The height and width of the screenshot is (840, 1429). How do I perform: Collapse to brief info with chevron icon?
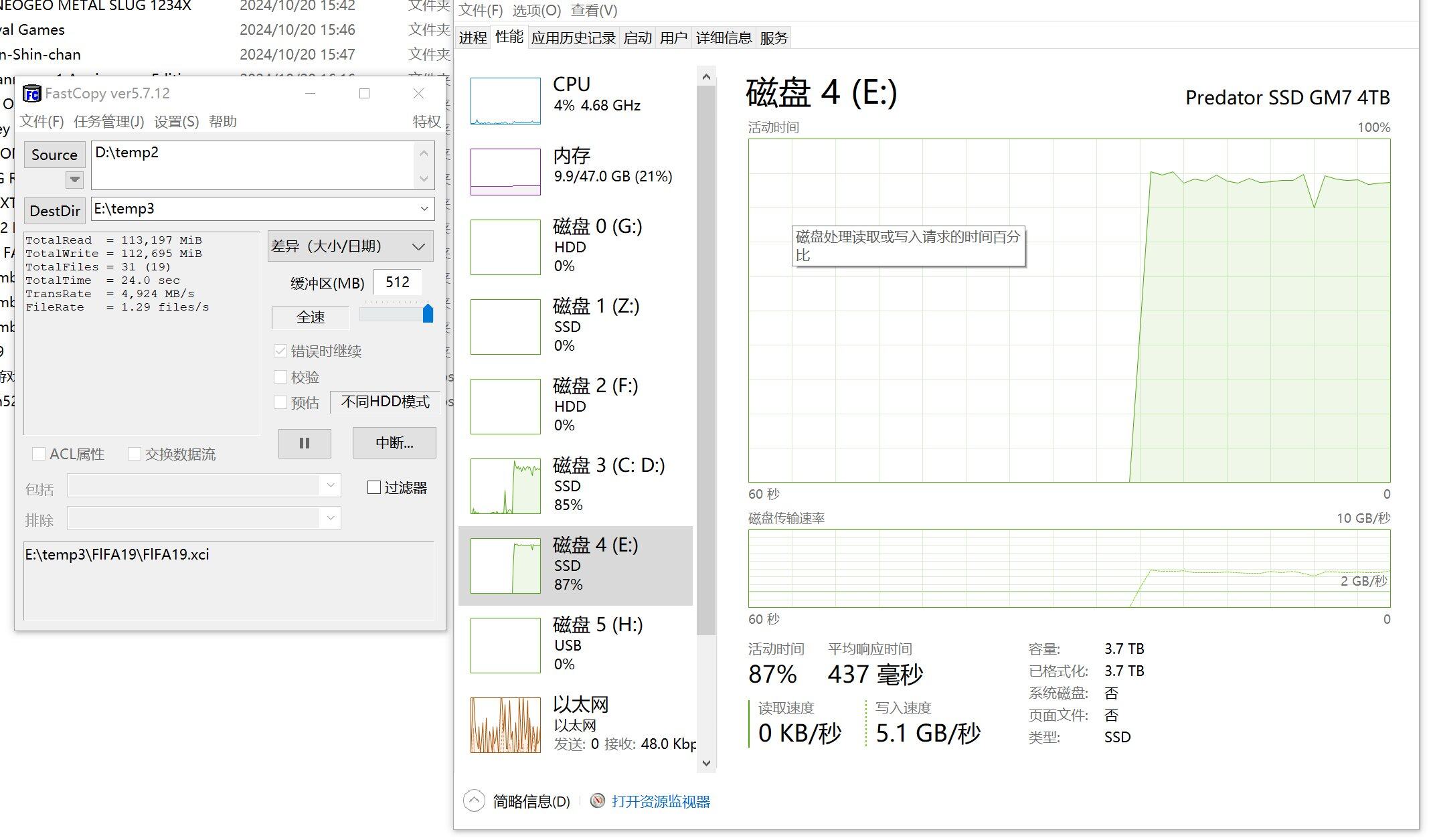click(474, 801)
